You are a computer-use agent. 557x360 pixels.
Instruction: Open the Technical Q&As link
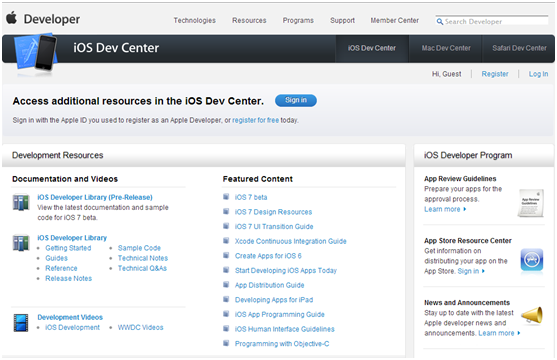(x=142, y=268)
